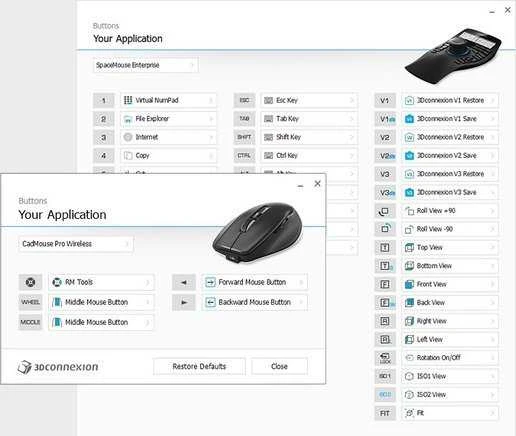Open the Middle Mouse Button wheel assignment
The height and width of the screenshot is (436, 516).
(101, 302)
